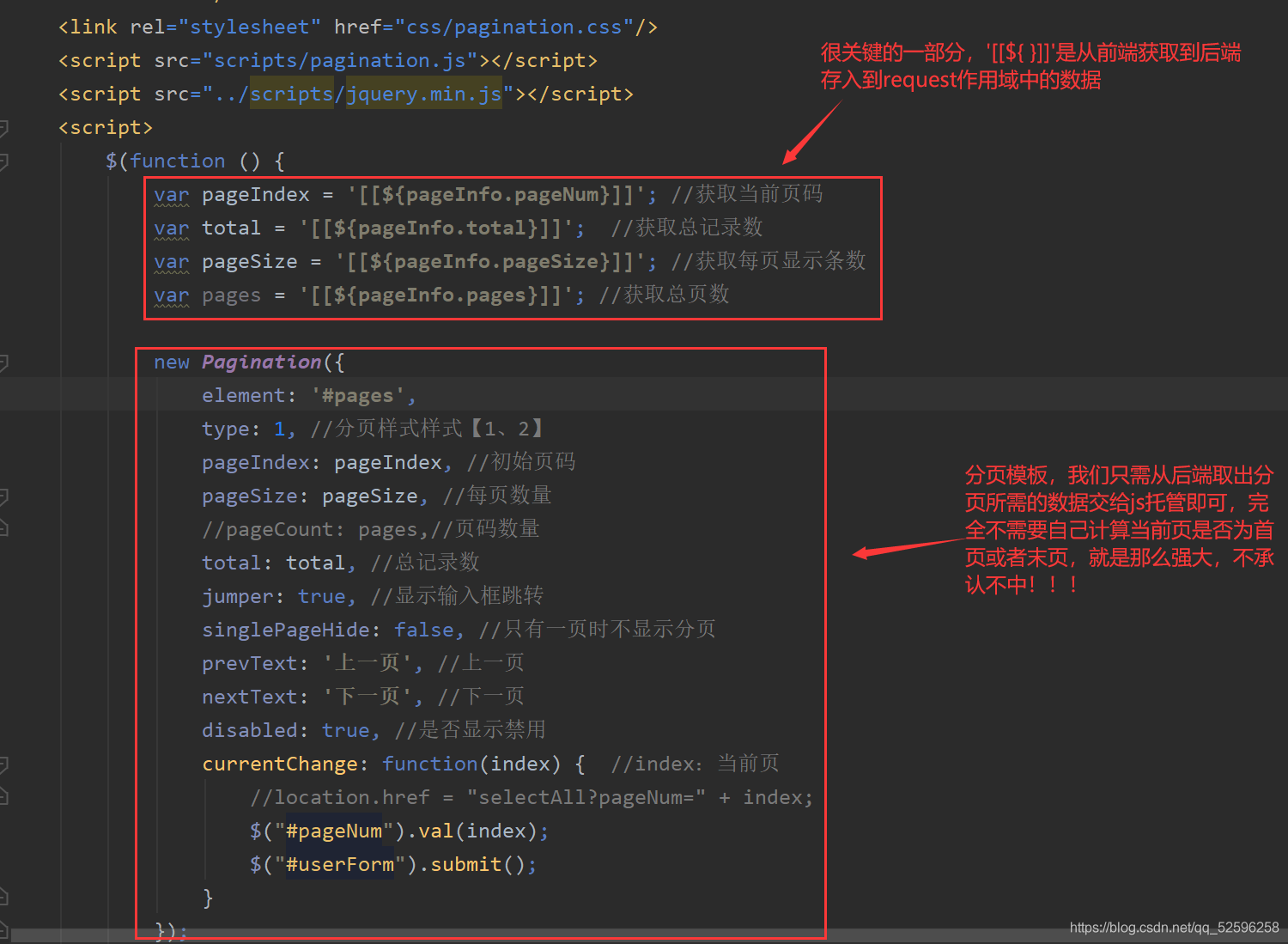Click the 'false' value of singlePageHide

pyautogui.click(x=424, y=630)
